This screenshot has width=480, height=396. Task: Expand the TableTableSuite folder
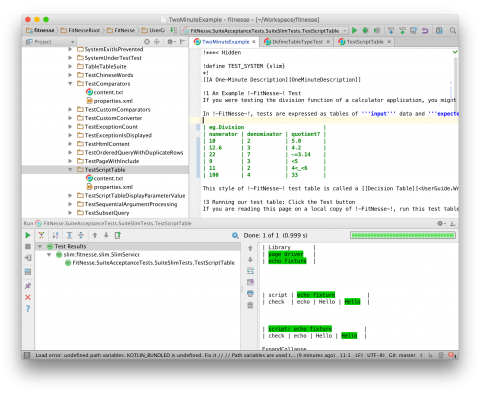click(x=70, y=66)
